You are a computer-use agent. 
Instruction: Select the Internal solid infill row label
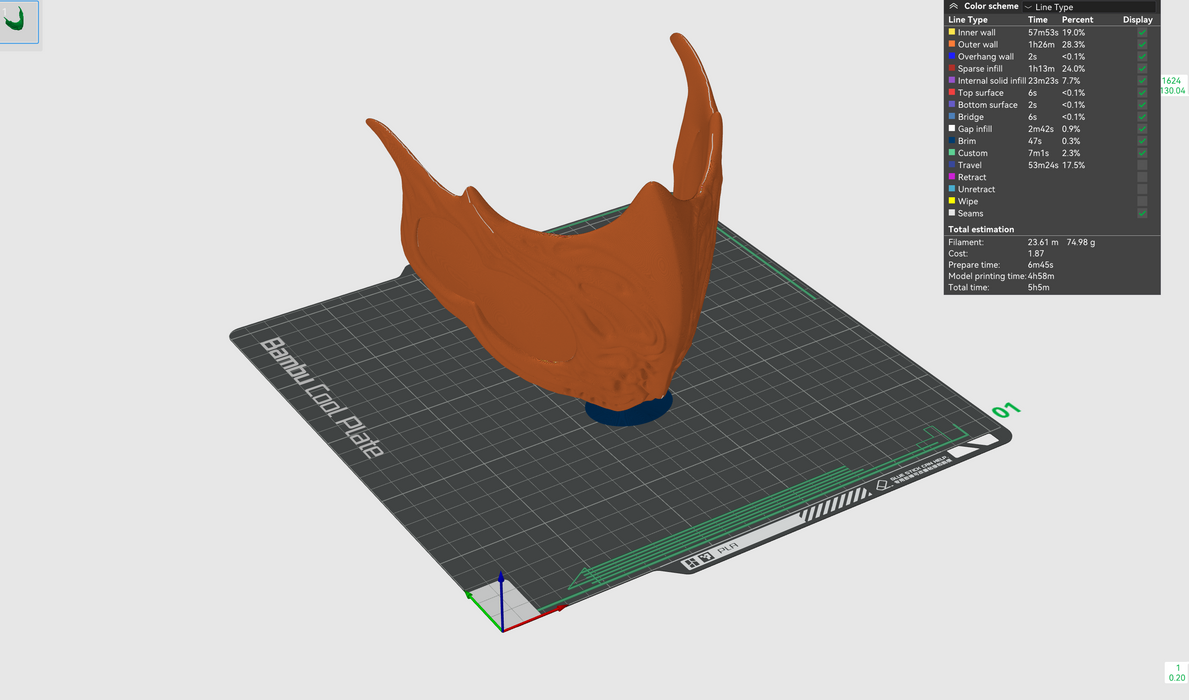991,81
